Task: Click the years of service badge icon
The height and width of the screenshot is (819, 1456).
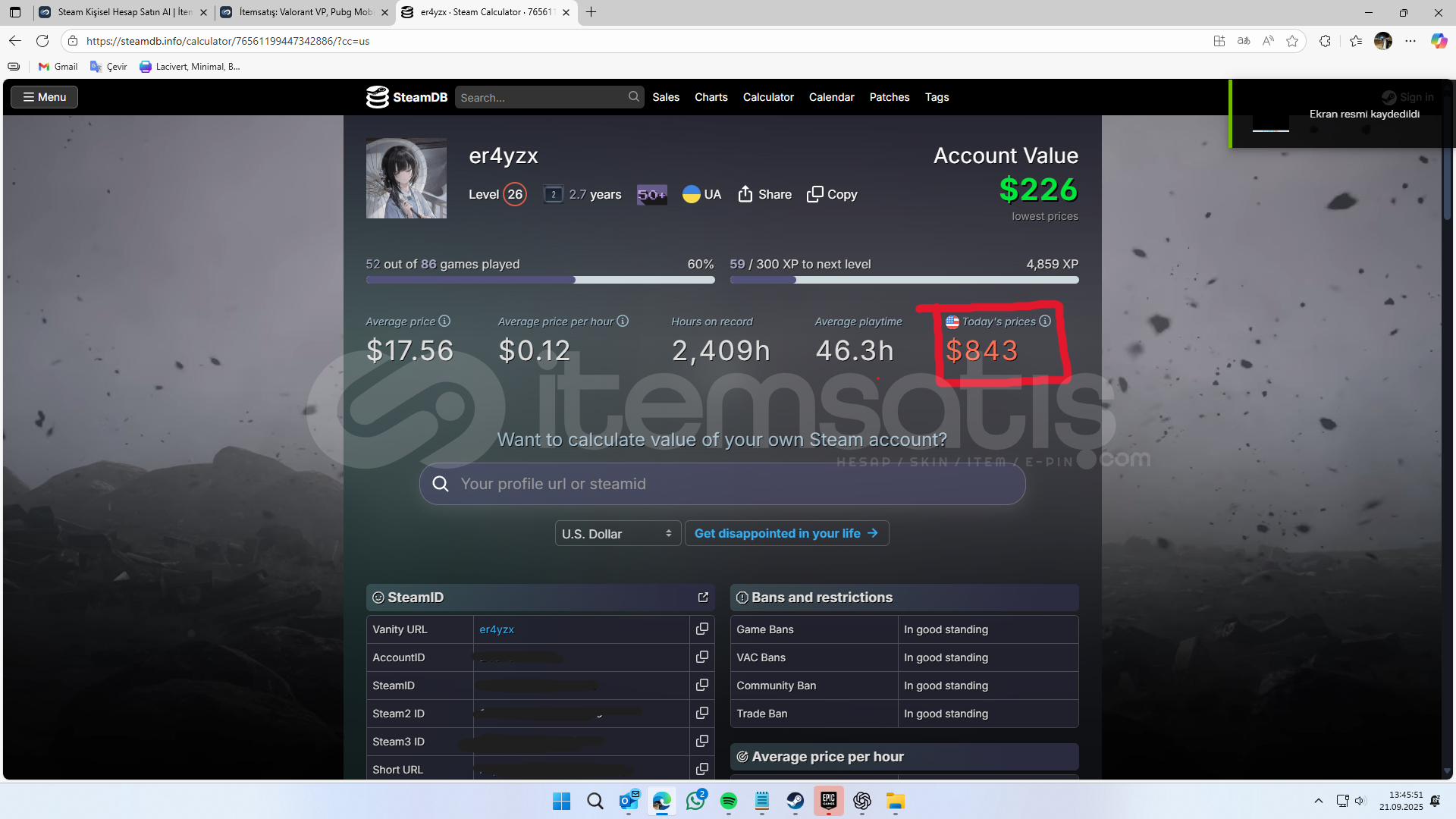Action: 554,194
